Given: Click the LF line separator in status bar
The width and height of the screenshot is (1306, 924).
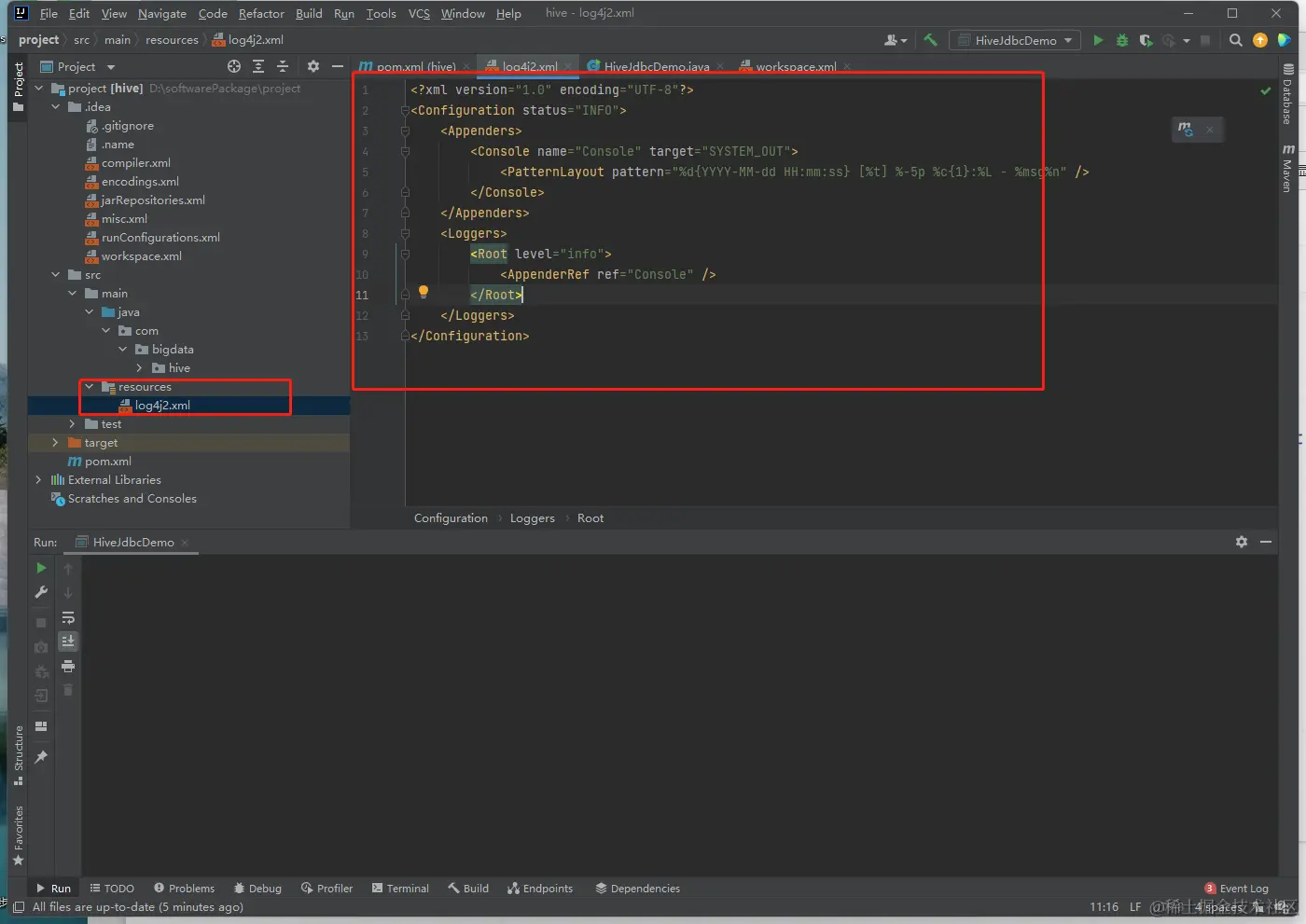Looking at the screenshot, I should pos(1135,907).
